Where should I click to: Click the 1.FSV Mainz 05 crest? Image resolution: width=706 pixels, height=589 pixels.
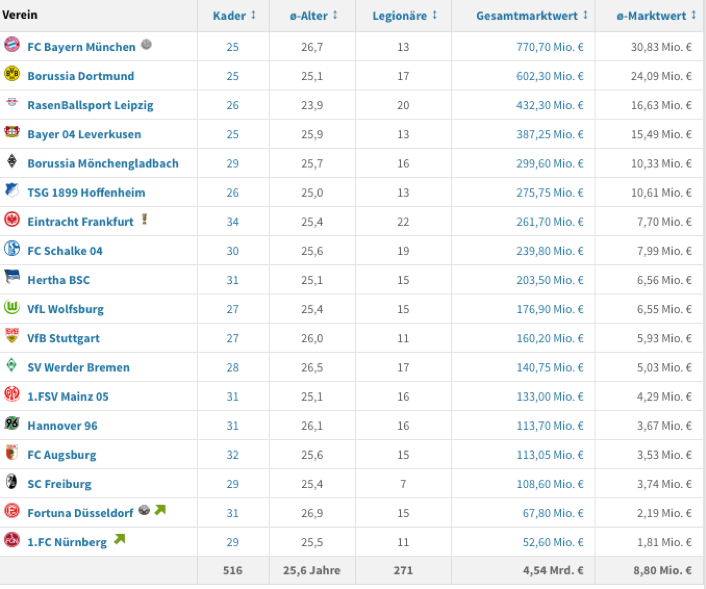[x=12, y=394]
